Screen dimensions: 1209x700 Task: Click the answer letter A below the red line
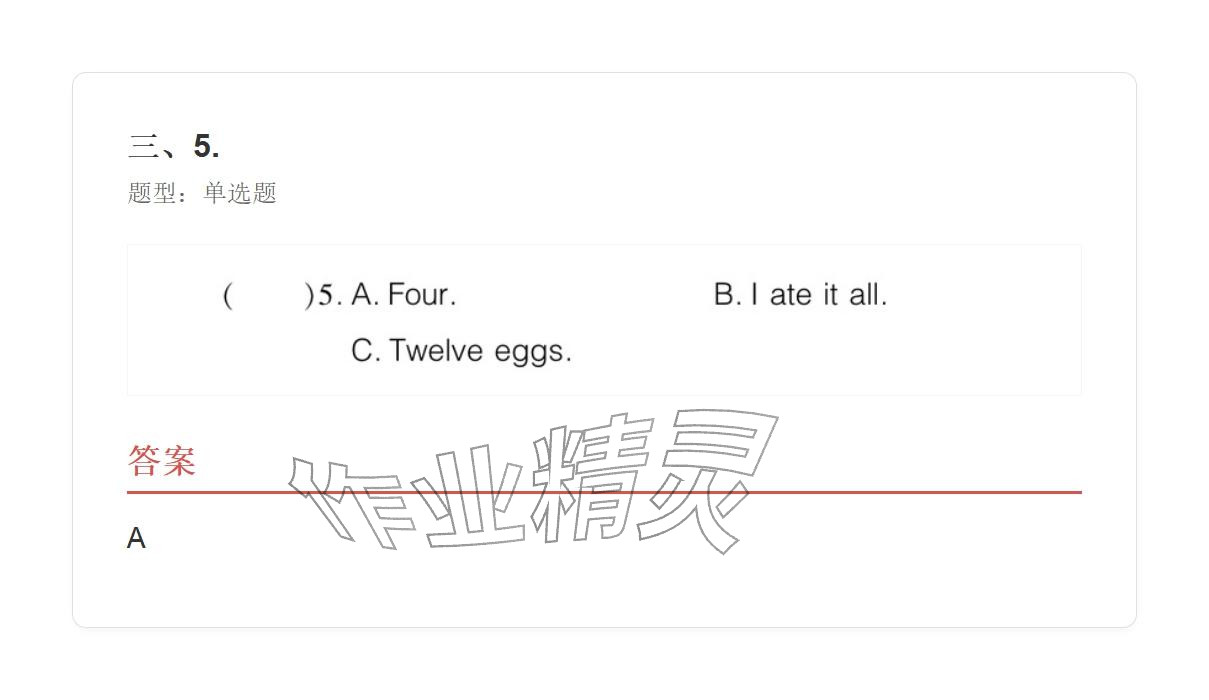(136, 539)
